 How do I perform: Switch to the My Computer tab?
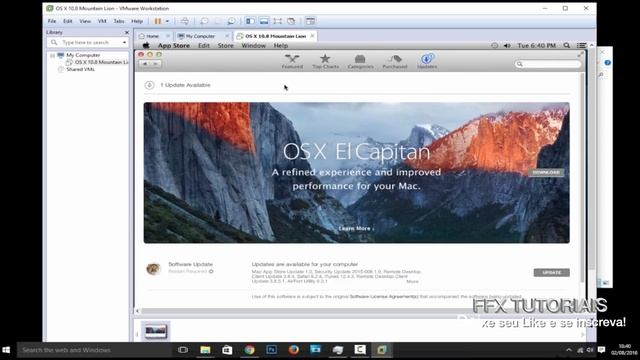(200, 36)
